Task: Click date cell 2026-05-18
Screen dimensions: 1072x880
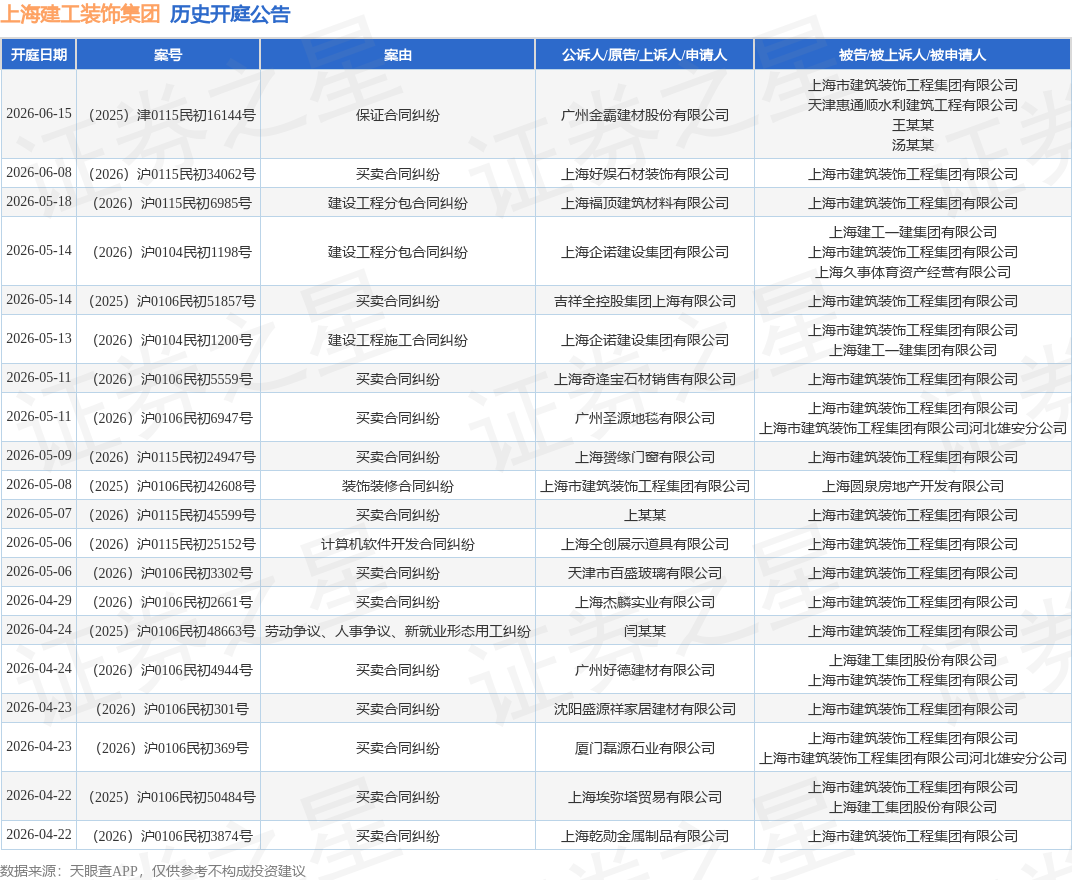Action: pyautogui.click(x=39, y=201)
